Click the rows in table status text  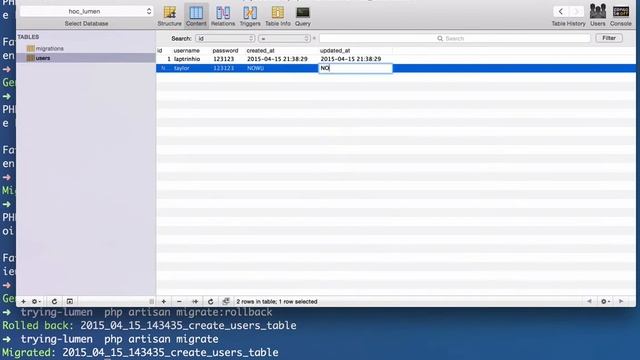pos(277,302)
